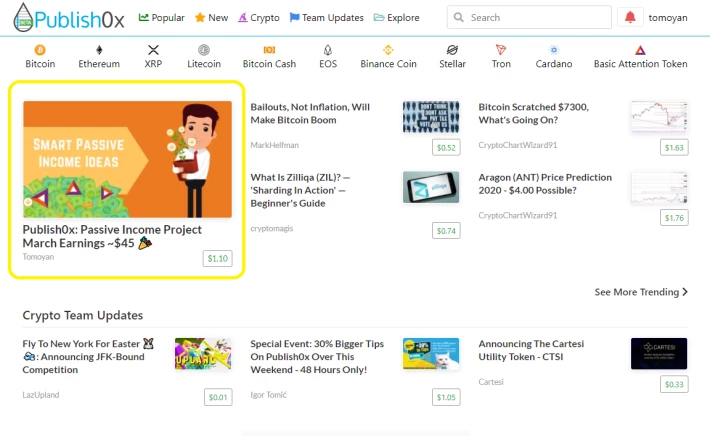710x436 pixels.
Task: Click the Cardano icon
Action: click(x=554, y=49)
